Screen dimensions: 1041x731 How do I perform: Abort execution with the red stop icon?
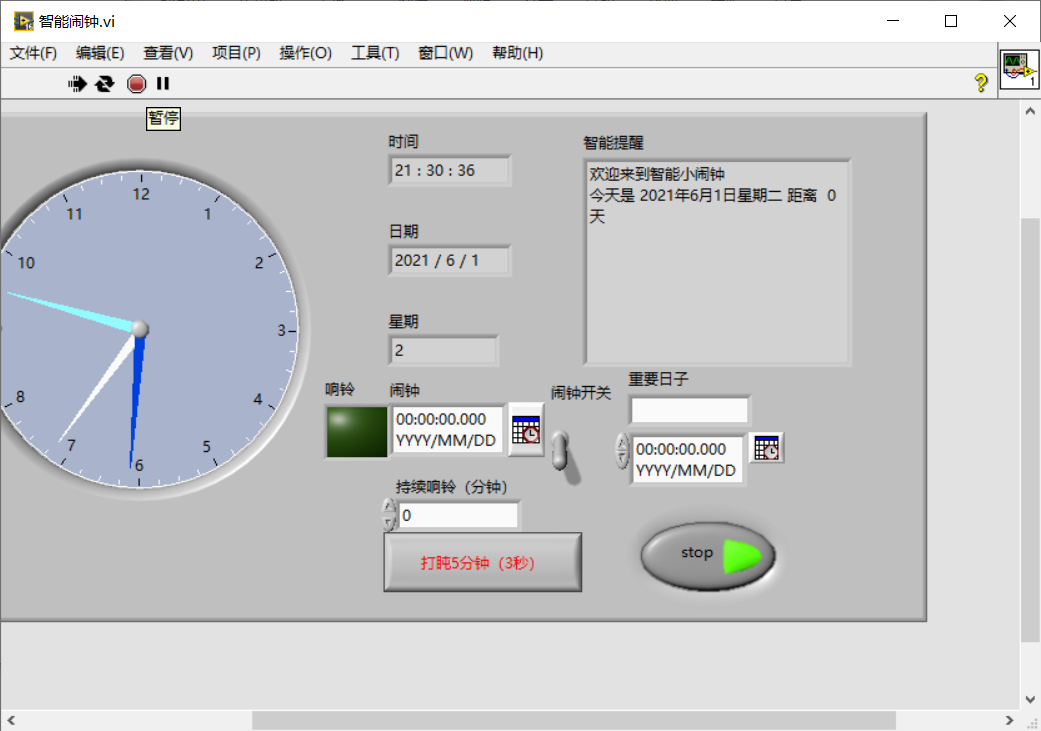coord(135,84)
